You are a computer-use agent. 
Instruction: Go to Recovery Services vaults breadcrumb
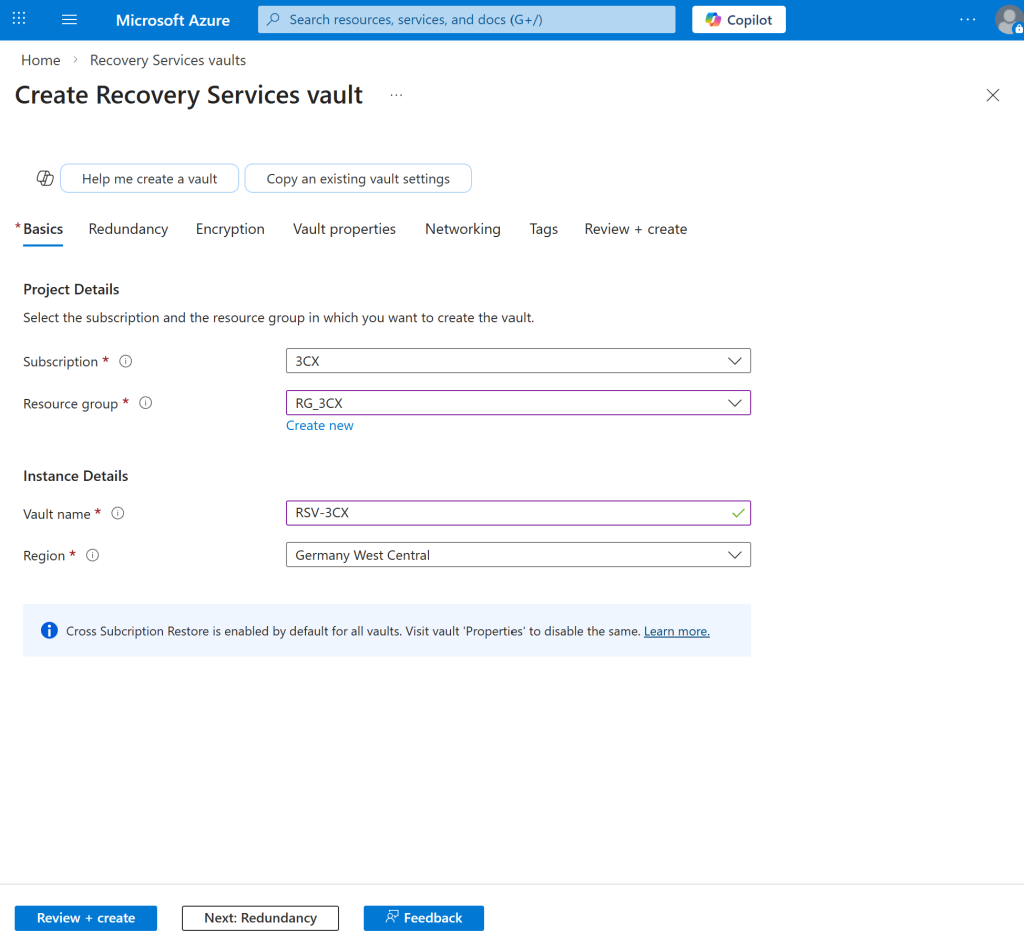tap(167, 60)
